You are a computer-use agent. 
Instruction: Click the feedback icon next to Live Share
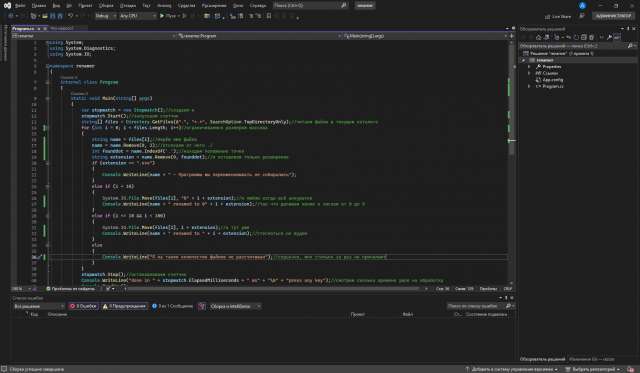coord(582,16)
